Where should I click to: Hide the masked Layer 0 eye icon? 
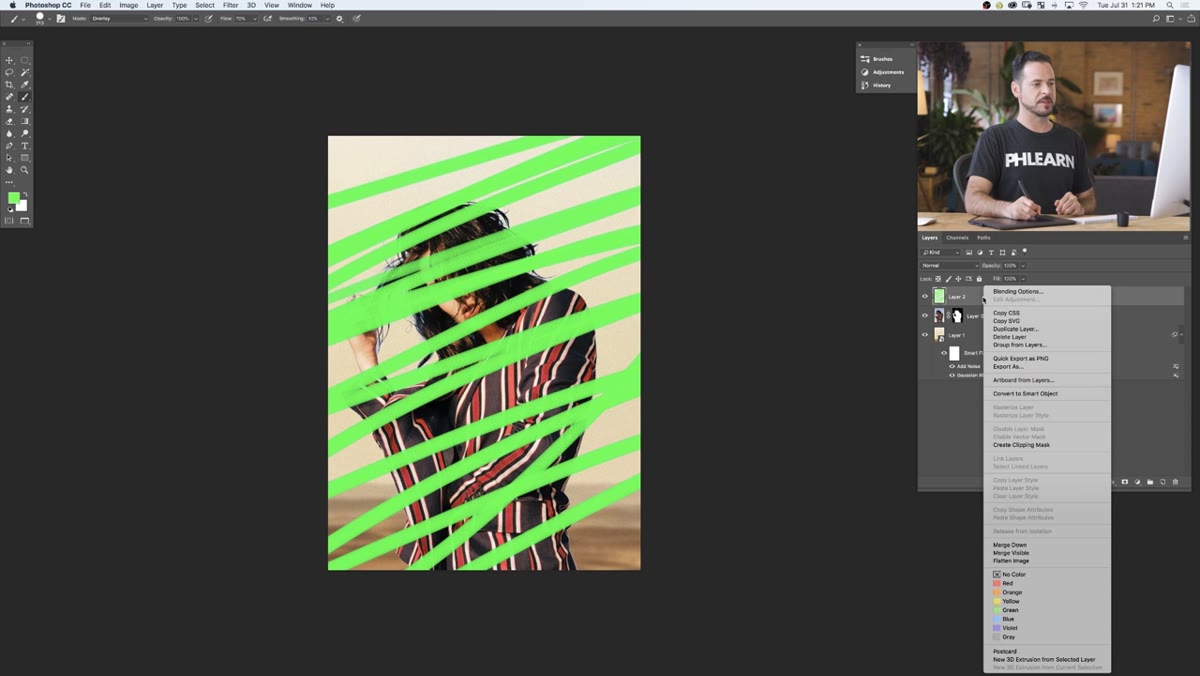pos(924,316)
